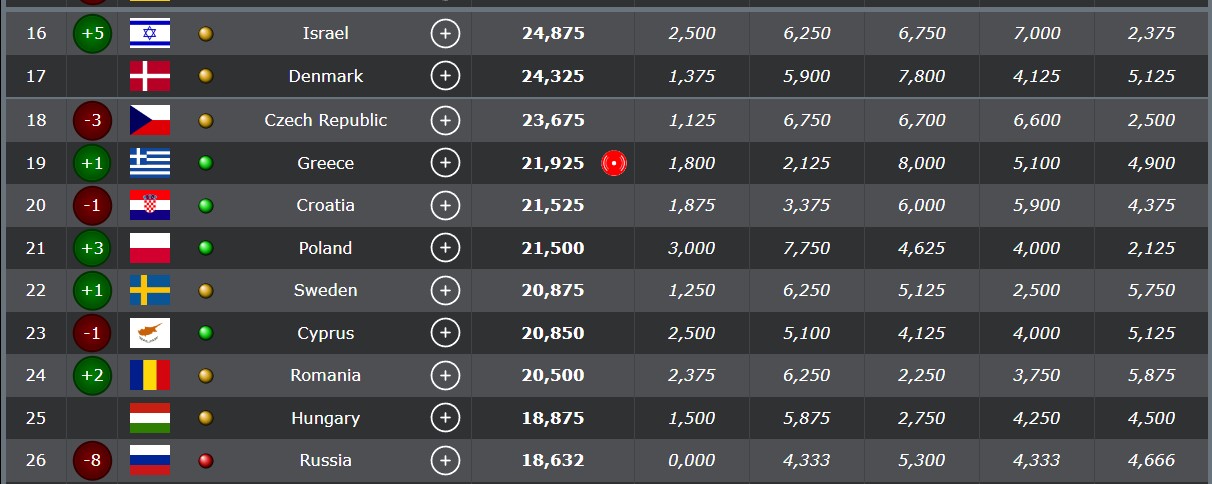
Task: Click the Russia flag icon
Action: [150, 460]
